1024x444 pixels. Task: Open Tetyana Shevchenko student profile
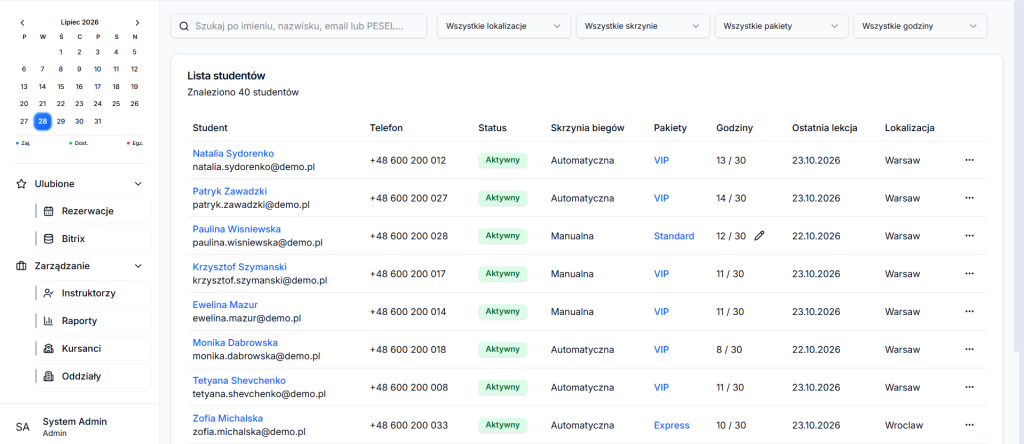(238, 381)
